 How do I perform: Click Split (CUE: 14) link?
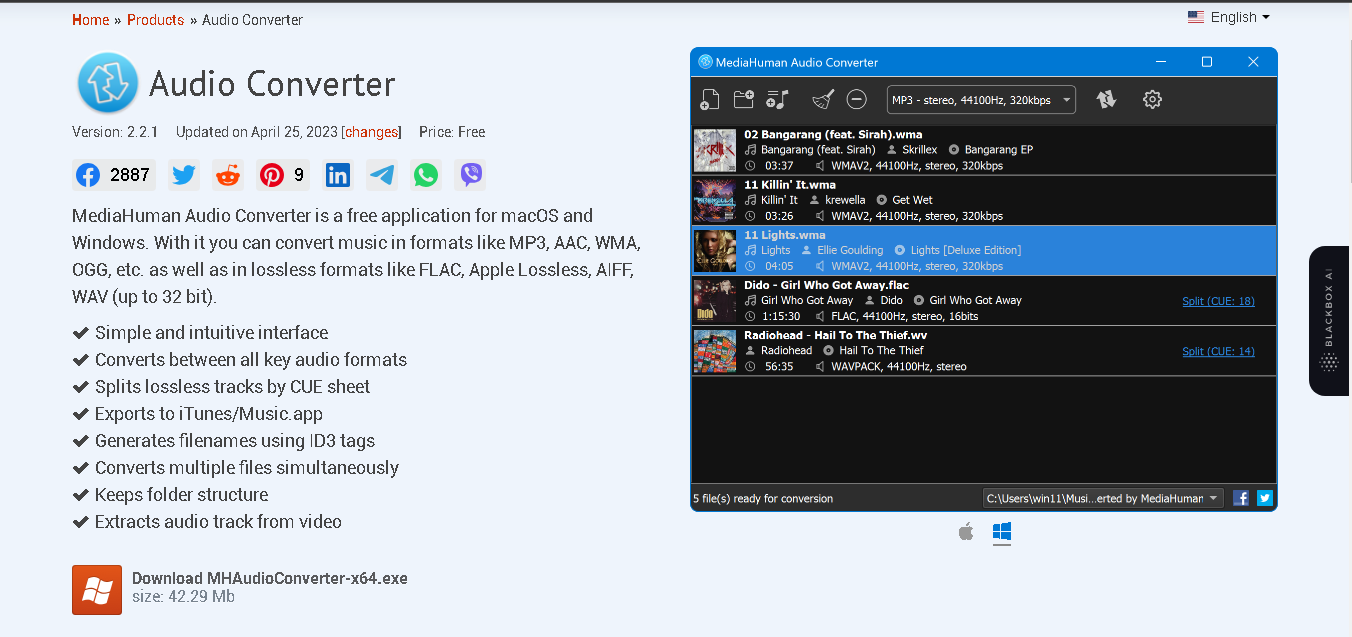1218,351
